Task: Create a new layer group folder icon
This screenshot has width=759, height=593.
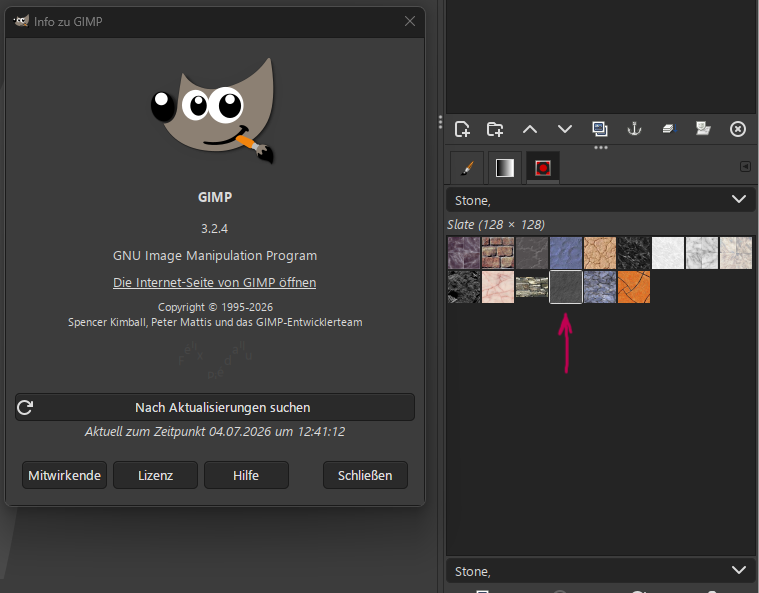Action: coord(495,129)
